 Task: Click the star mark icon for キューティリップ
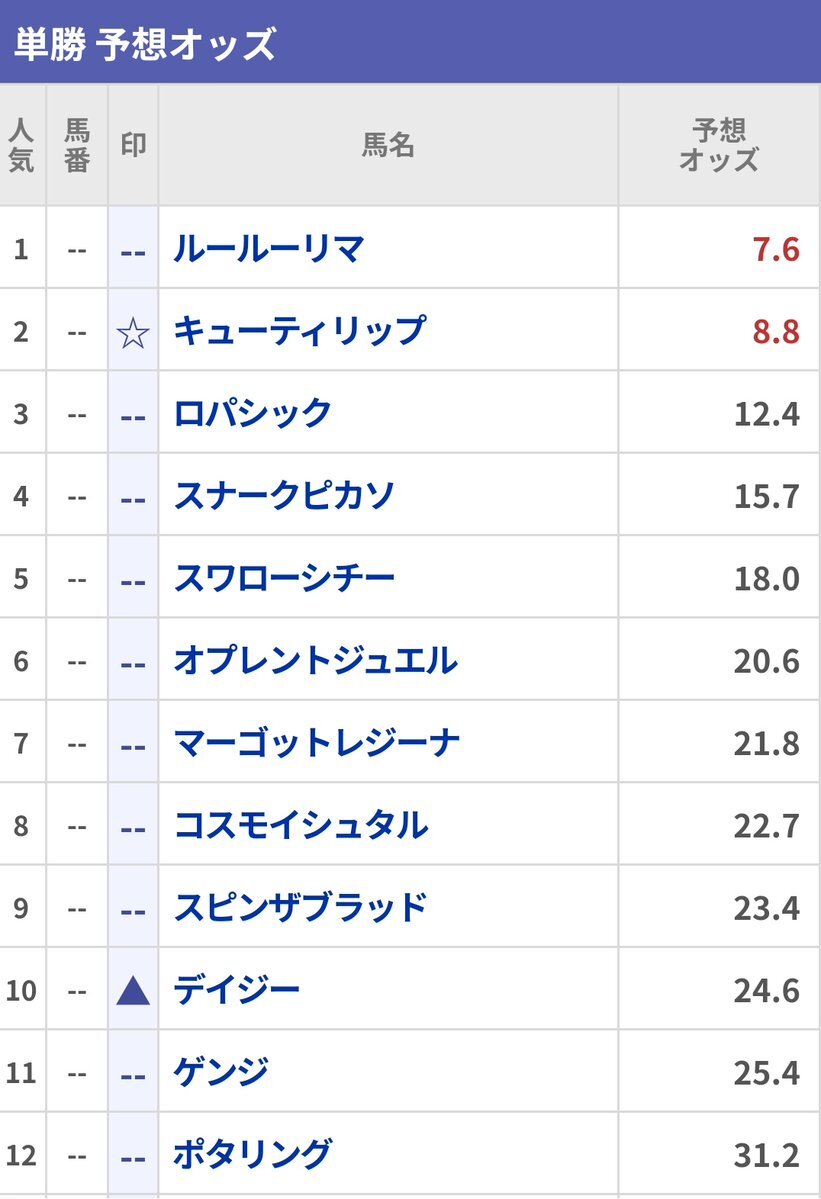tap(133, 332)
